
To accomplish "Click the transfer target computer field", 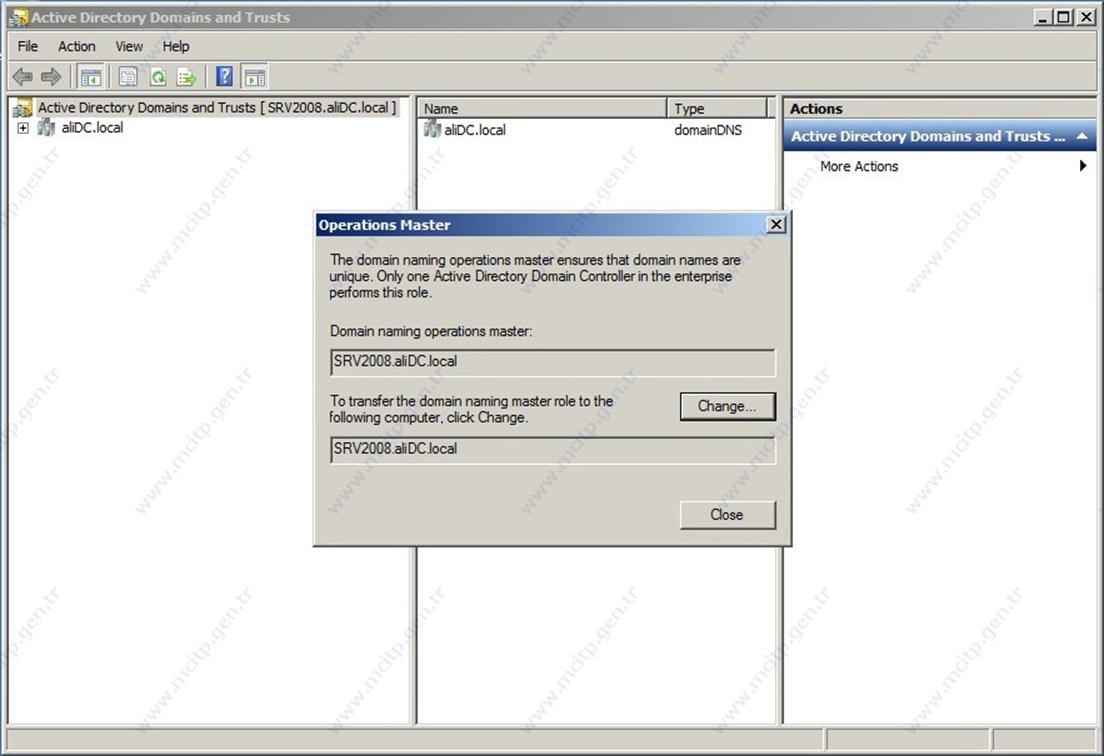I will click(553, 449).
